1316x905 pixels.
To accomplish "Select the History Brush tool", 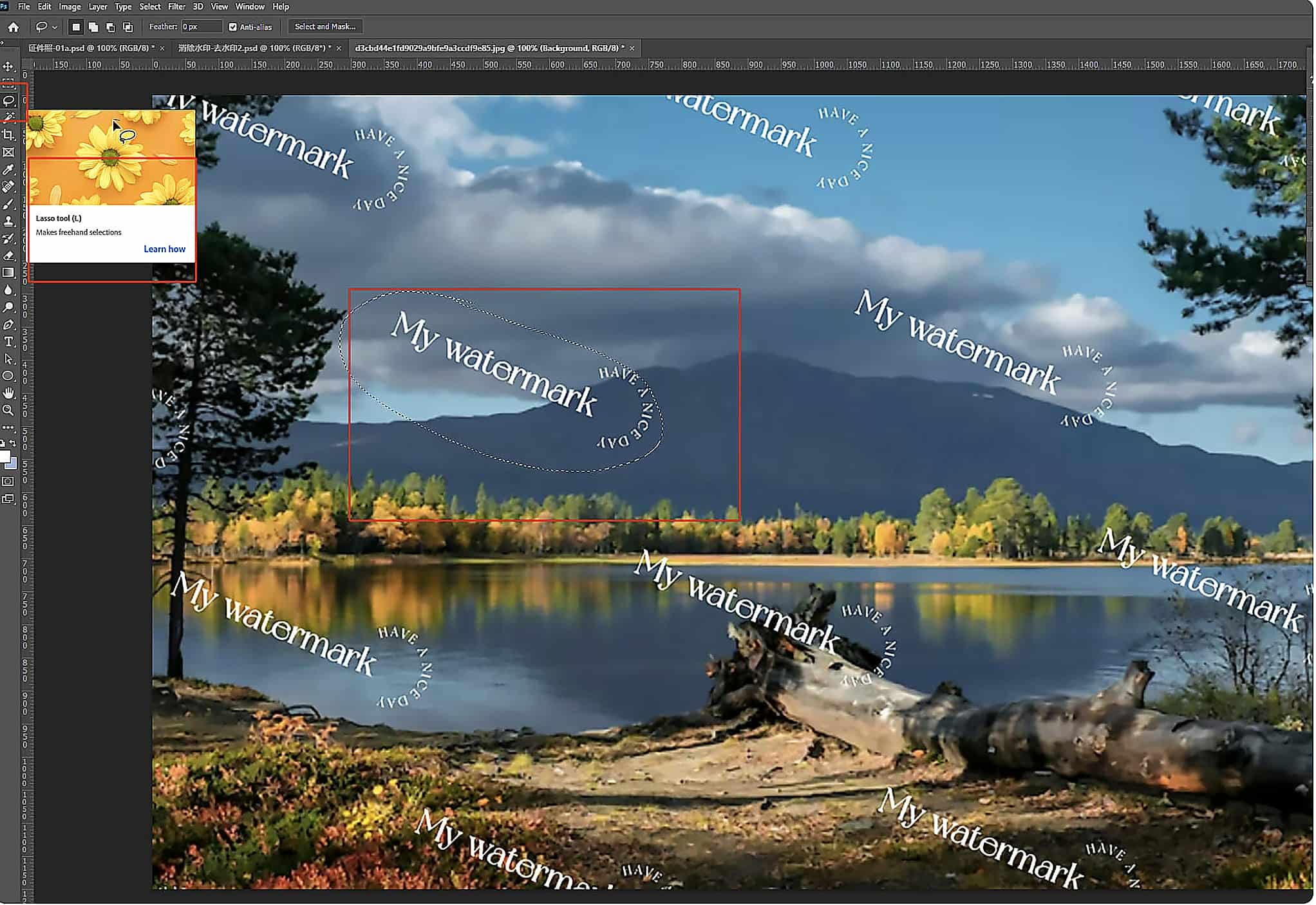I will coord(8,239).
